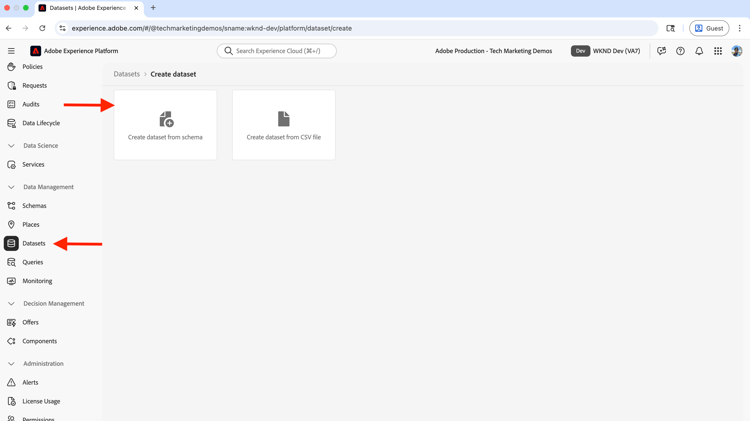Collapse the Administration section

click(x=11, y=364)
